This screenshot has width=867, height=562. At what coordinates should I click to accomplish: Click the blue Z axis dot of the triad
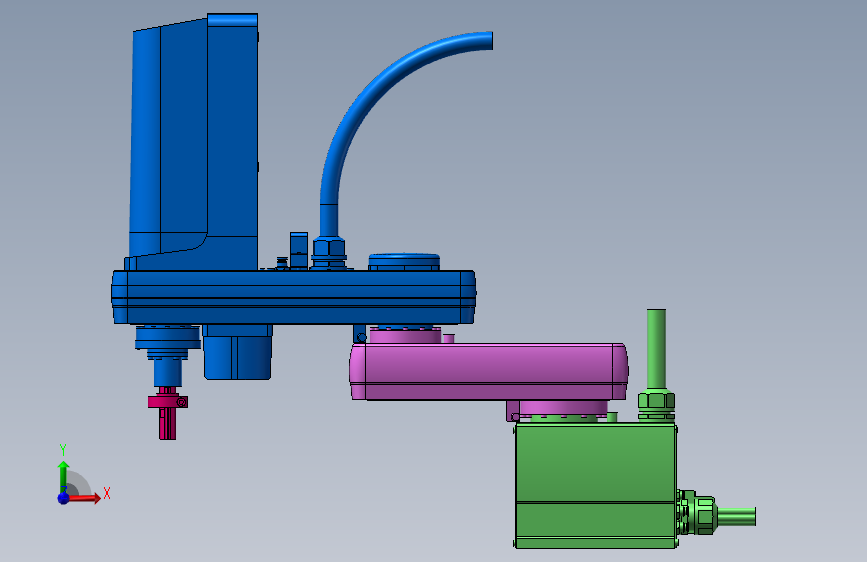point(64,498)
